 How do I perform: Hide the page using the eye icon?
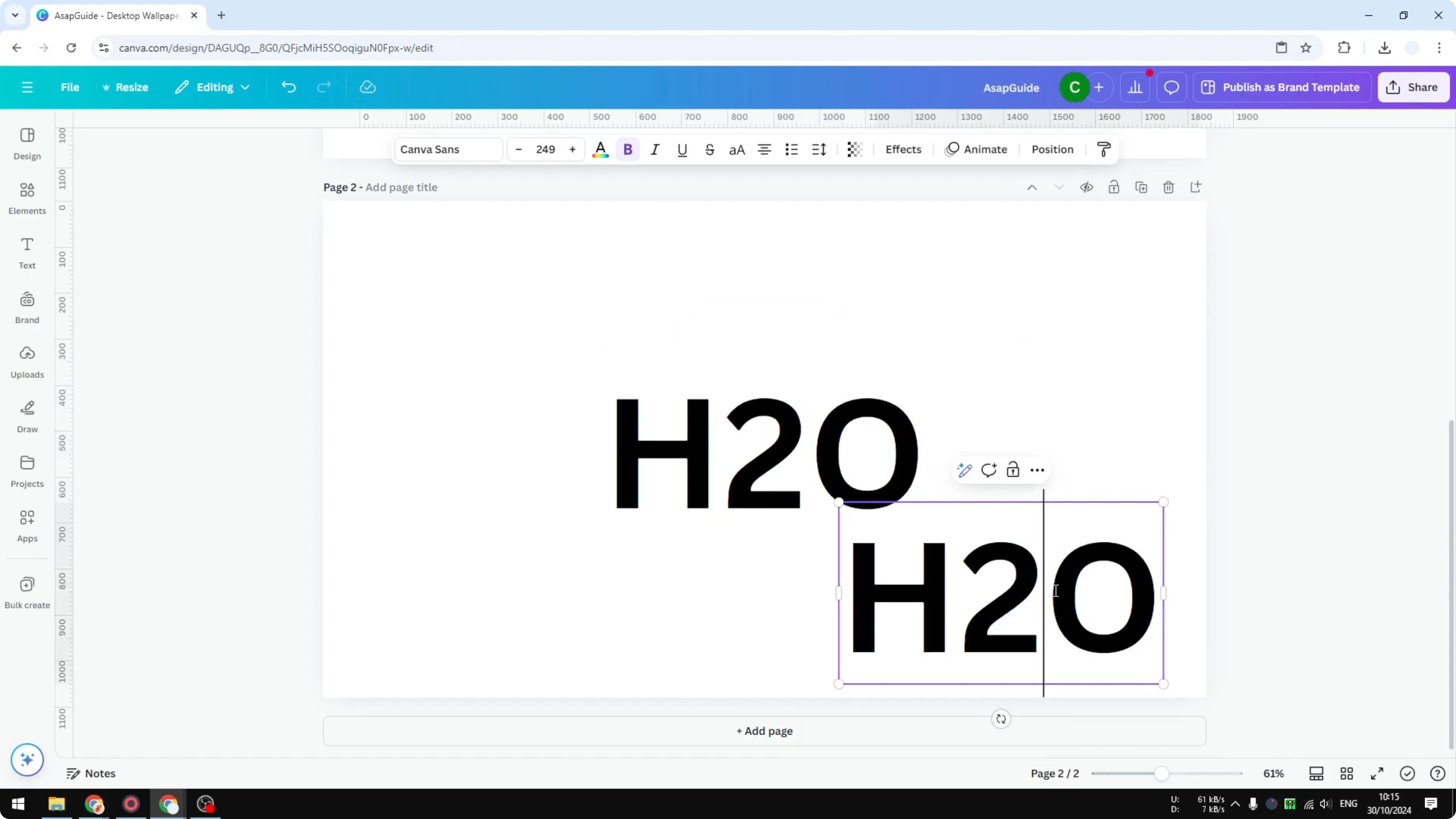[x=1086, y=187]
